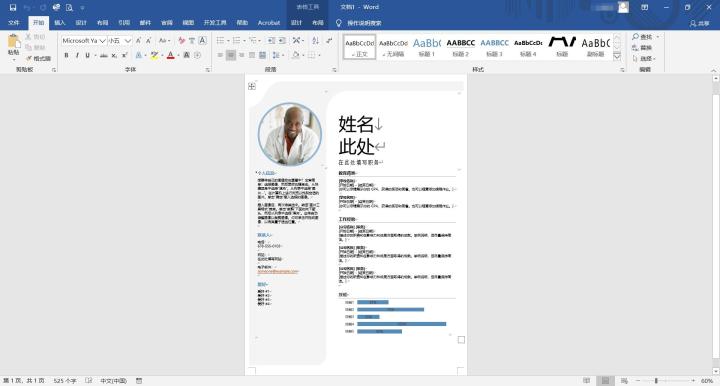Open paragraph shading color dropdown

303,56
